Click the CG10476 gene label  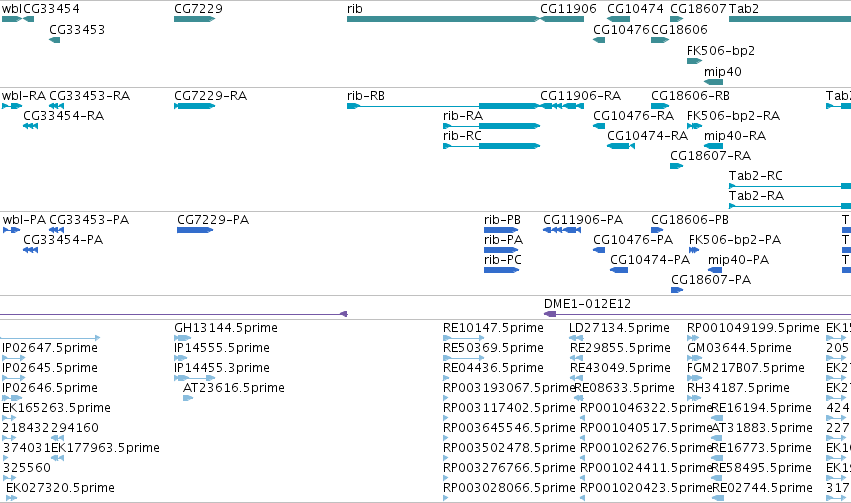[621, 30]
